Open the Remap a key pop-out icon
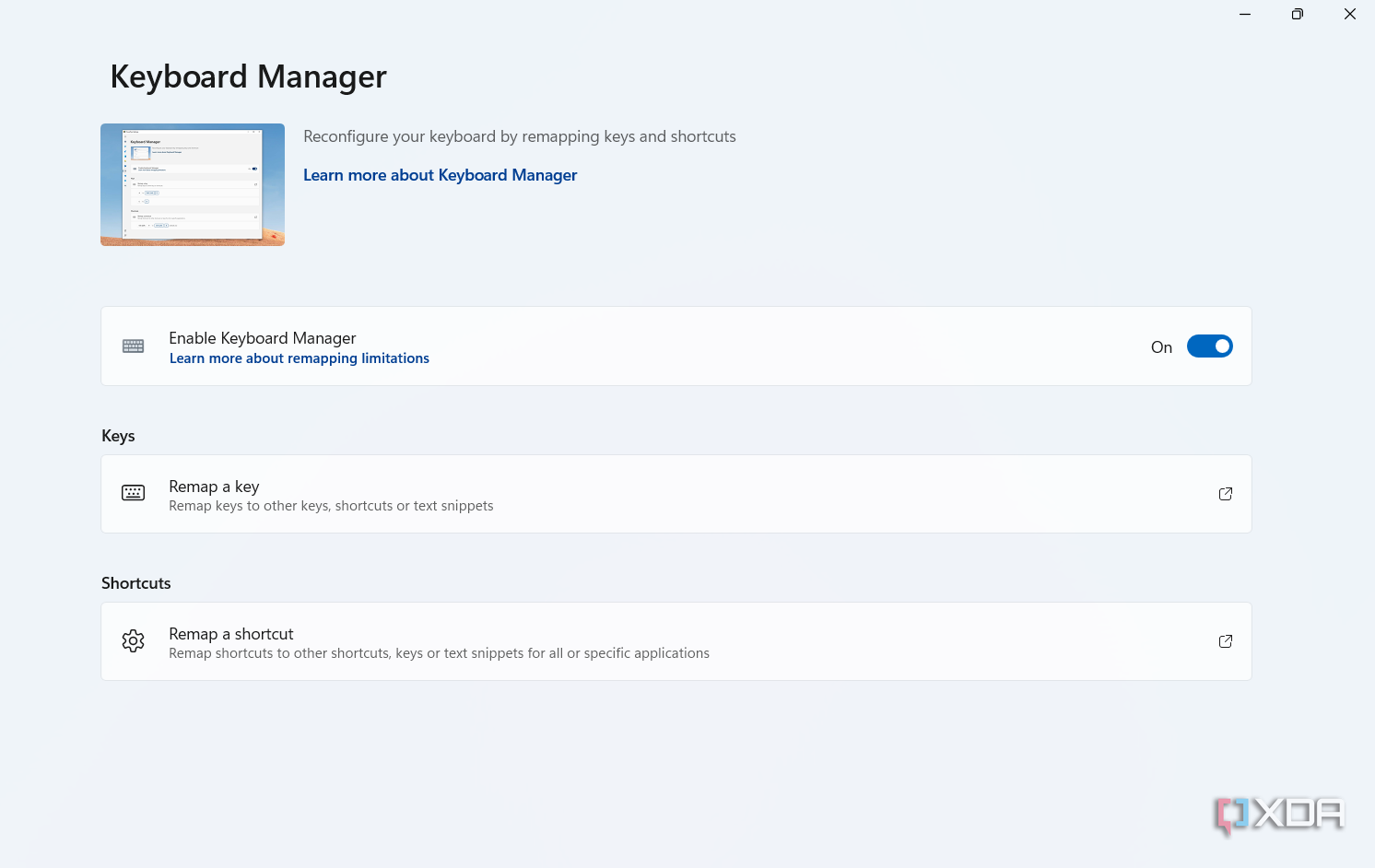Viewport: 1375px width, 868px height. click(x=1226, y=494)
